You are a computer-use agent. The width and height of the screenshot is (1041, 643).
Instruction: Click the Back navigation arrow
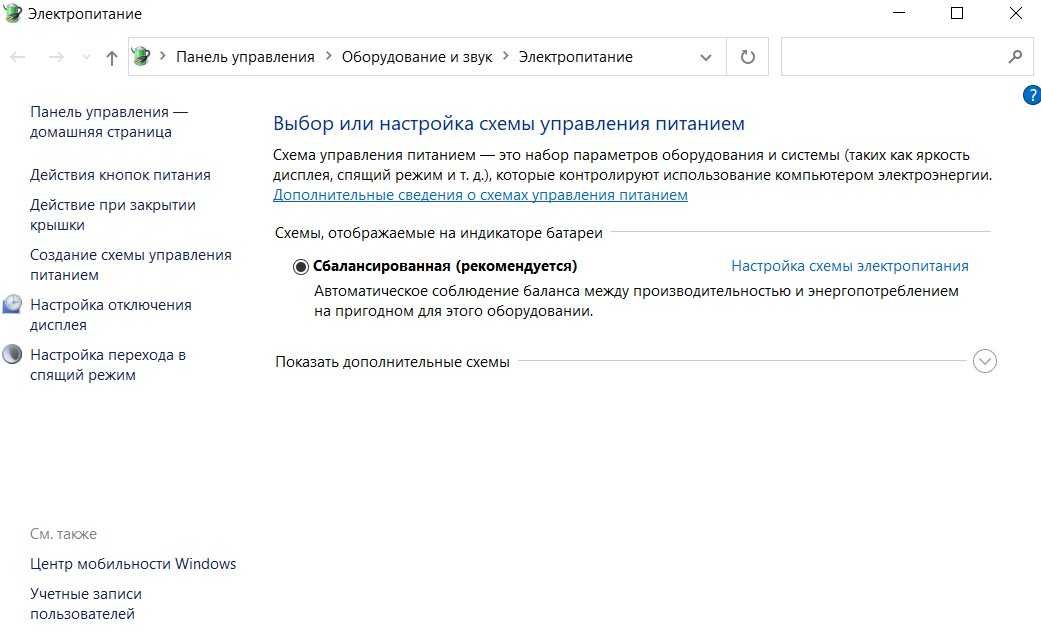pos(17,58)
